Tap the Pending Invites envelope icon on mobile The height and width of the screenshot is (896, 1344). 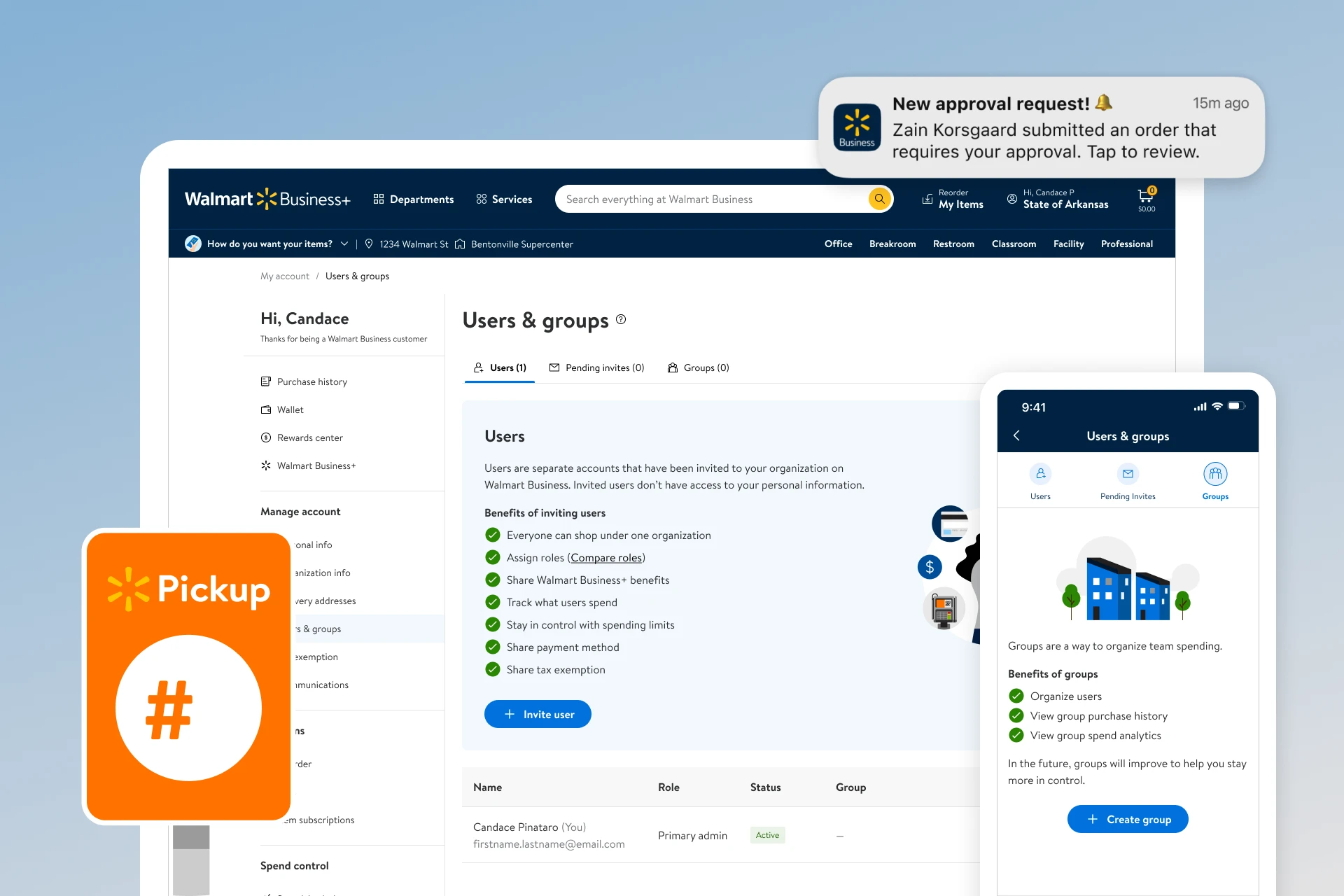click(x=1128, y=475)
